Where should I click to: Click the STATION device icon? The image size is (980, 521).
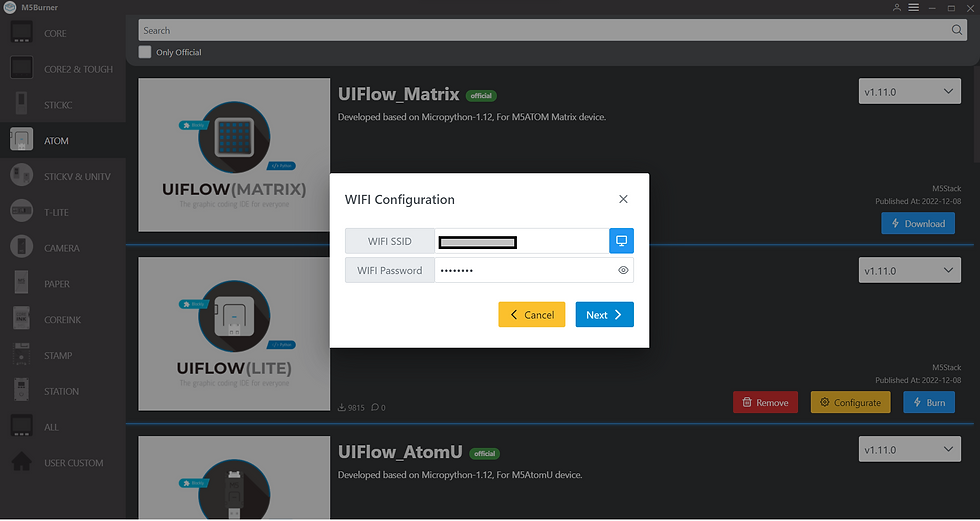point(22,389)
